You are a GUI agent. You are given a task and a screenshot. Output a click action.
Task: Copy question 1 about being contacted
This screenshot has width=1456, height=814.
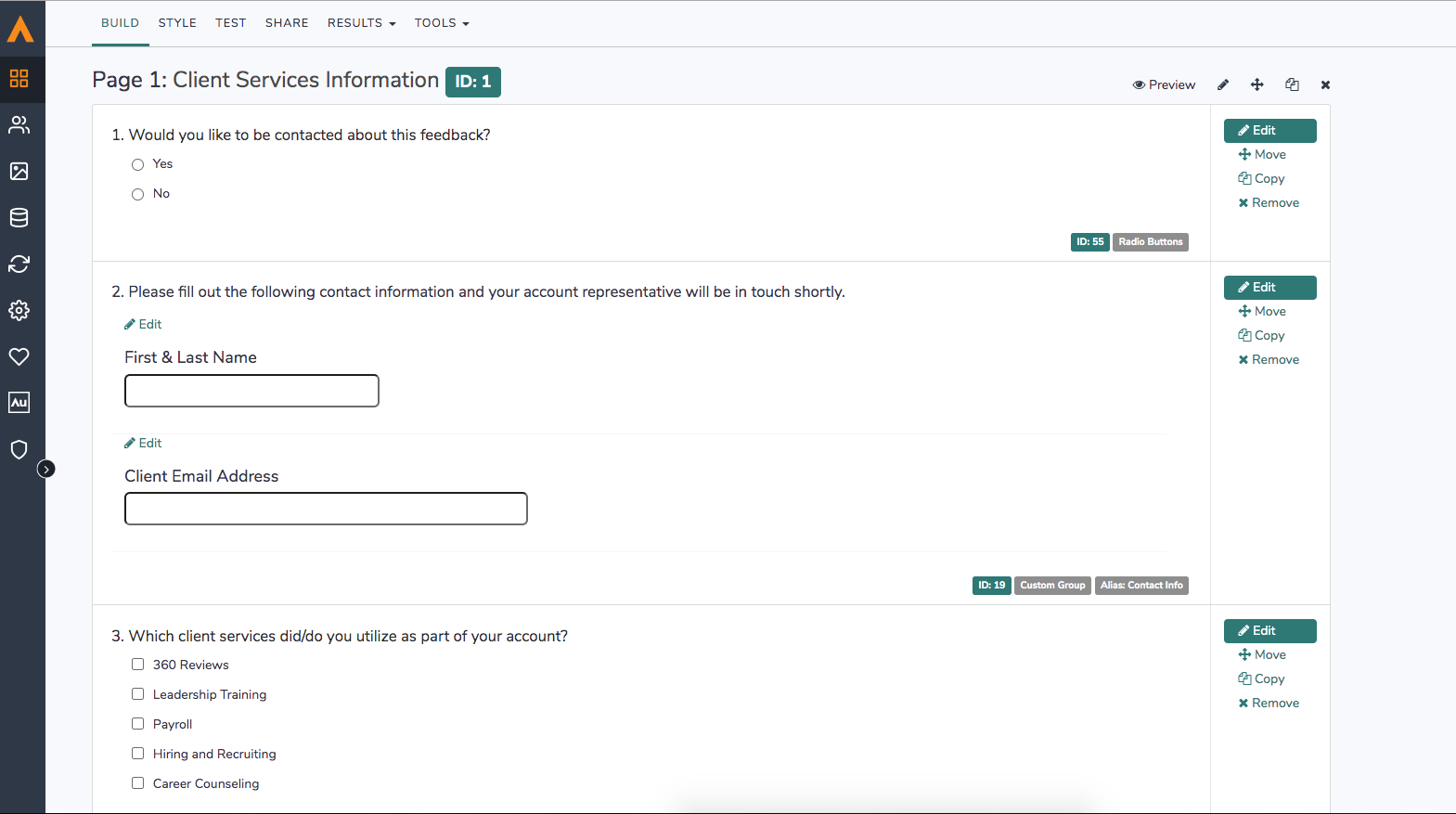[1262, 179]
